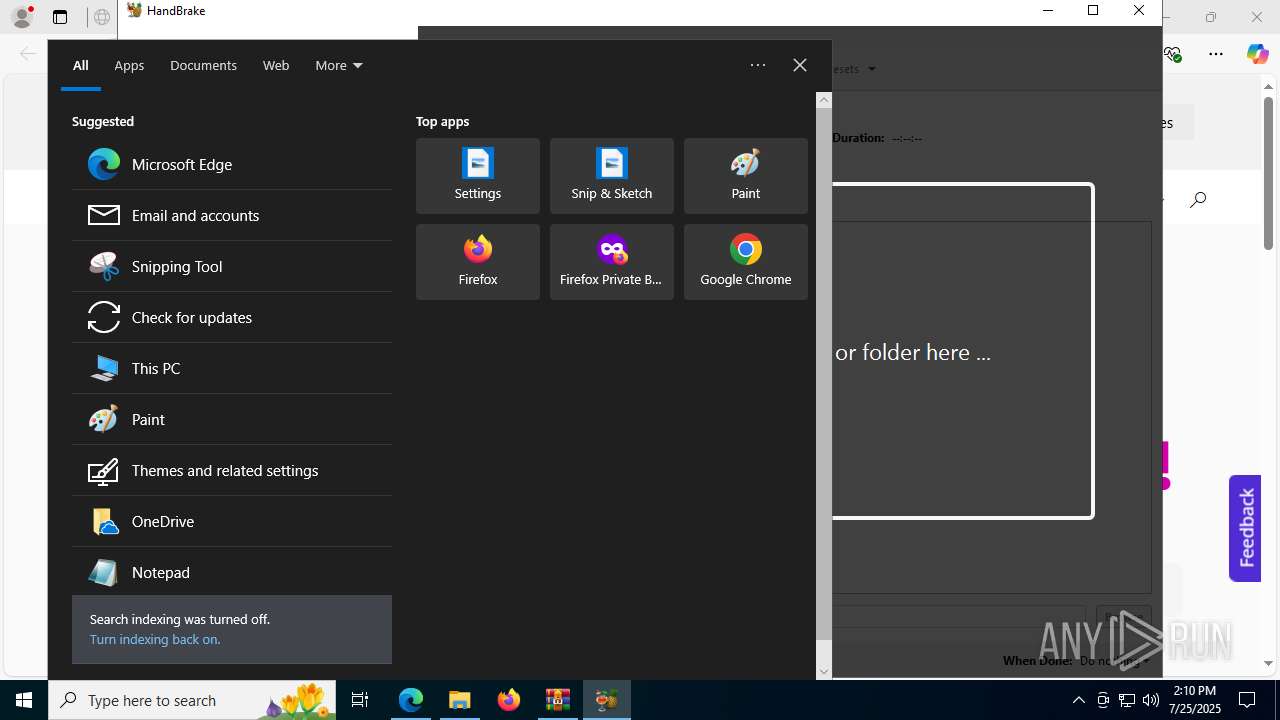Open the notification center
The height and width of the screenshot is (720, 1280).
[x=1247, y=700]
